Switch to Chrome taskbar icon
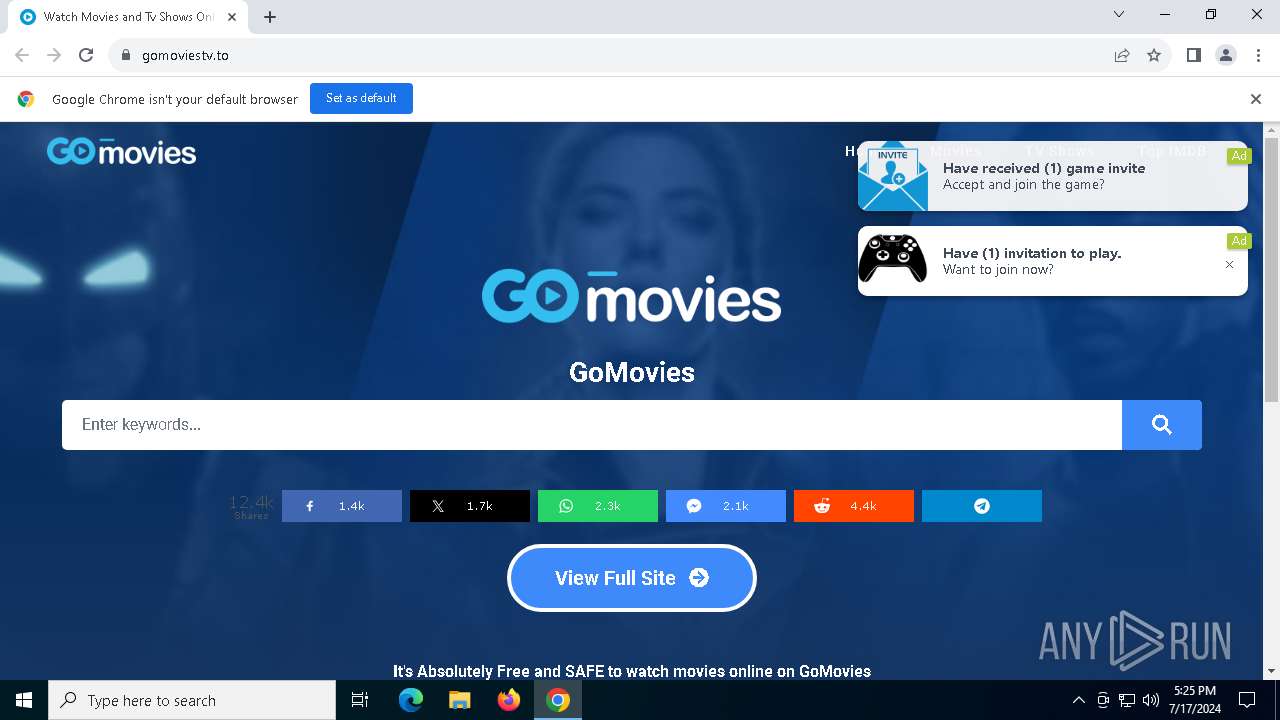The image size is (1280, 720). pos(558,700)
